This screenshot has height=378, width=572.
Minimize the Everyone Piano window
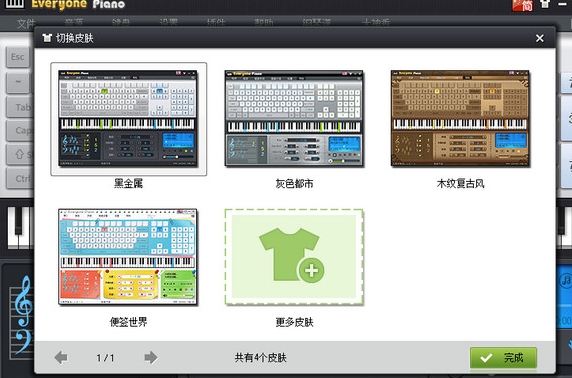[x=563, y=4]
